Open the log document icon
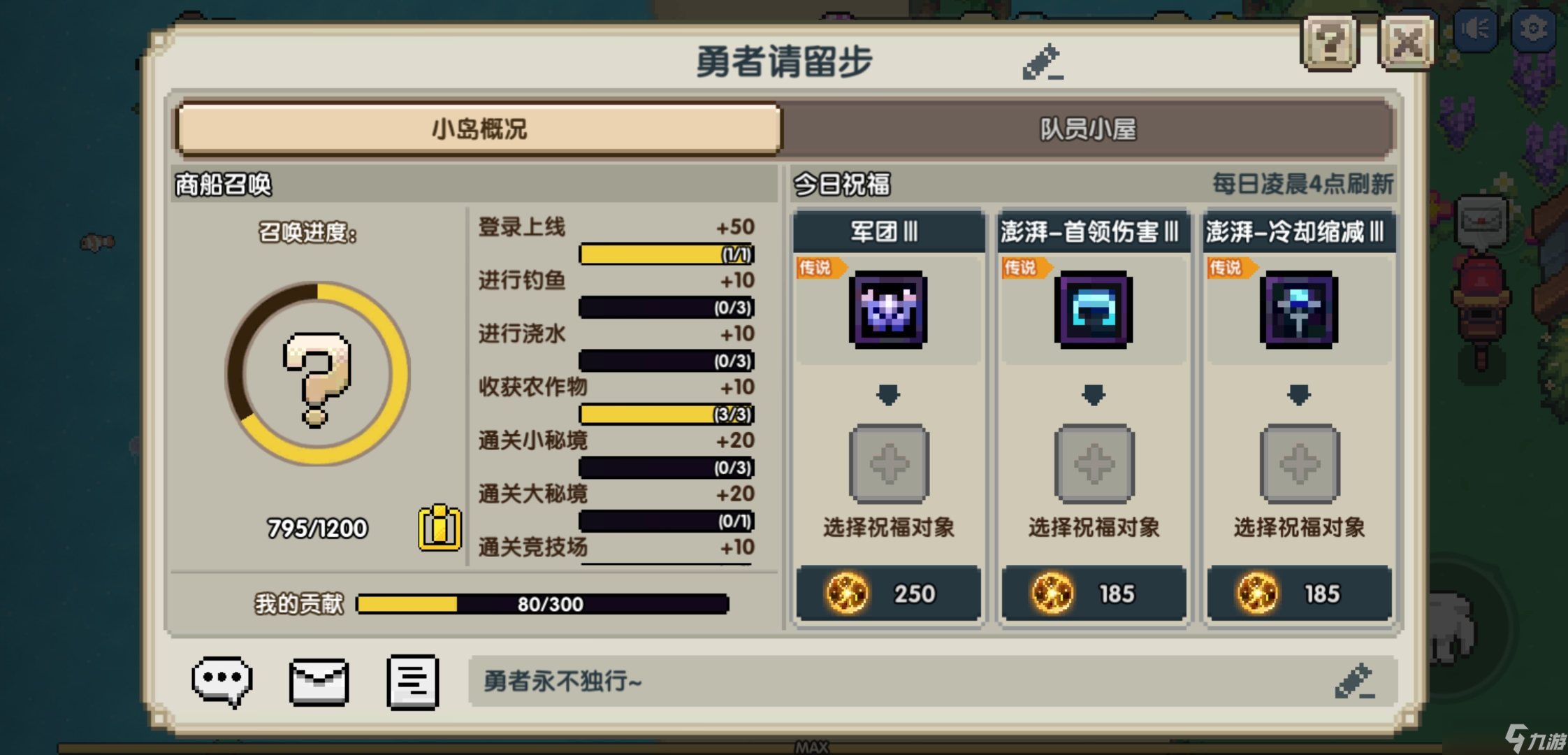The height and width of the screenshot is (755, 1568). click(413, 682)
